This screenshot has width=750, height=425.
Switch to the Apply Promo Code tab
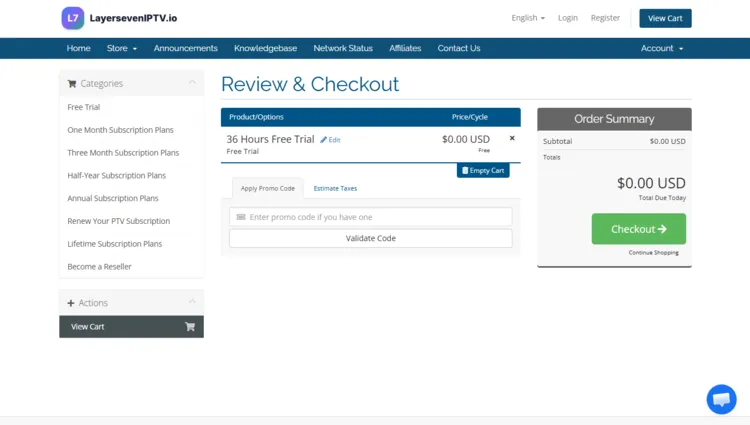[268, 188]
